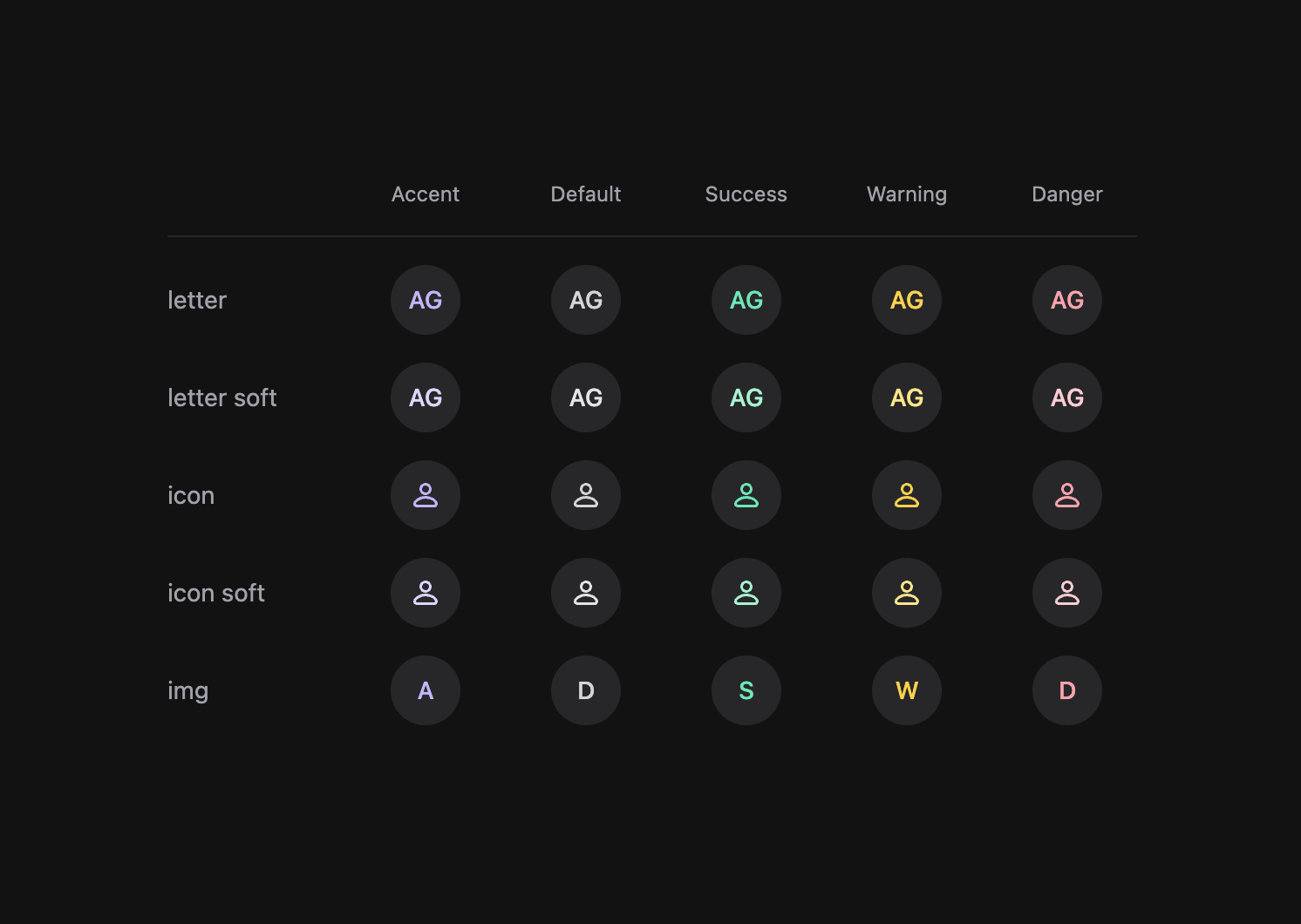Click the Danger user icon in icon soft row

[1067, 593]
